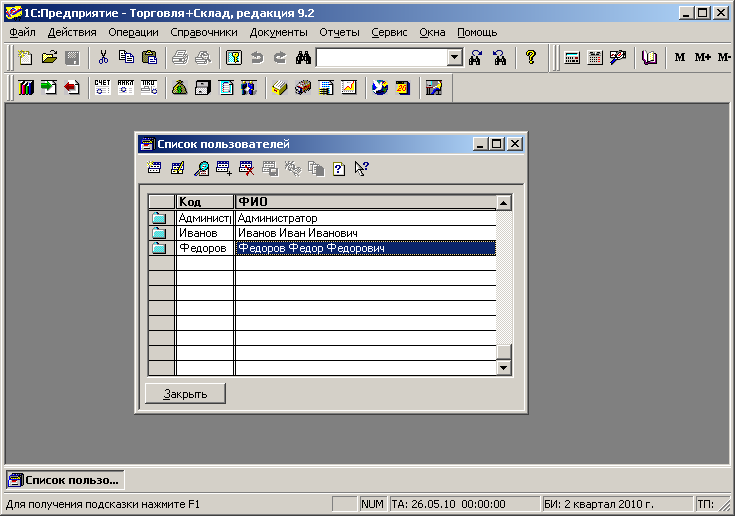Open the Calendar grid icon
Screen dimensions: 735x516
point(595,58)
